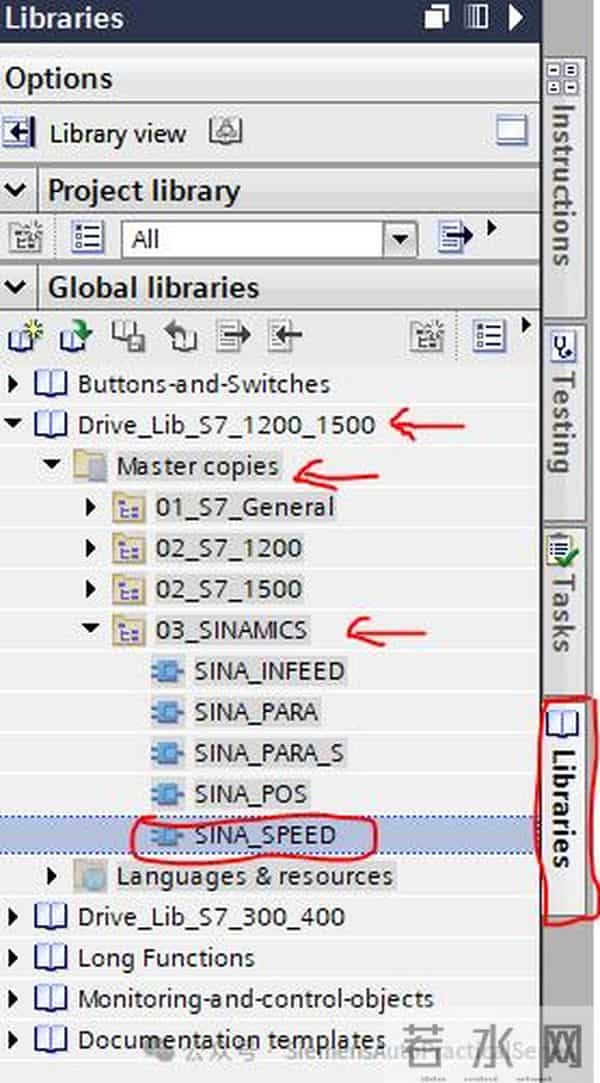Viewport: 600px width, 1083px height.
Task: Select the Long Functions library
Action: point(165,958)
